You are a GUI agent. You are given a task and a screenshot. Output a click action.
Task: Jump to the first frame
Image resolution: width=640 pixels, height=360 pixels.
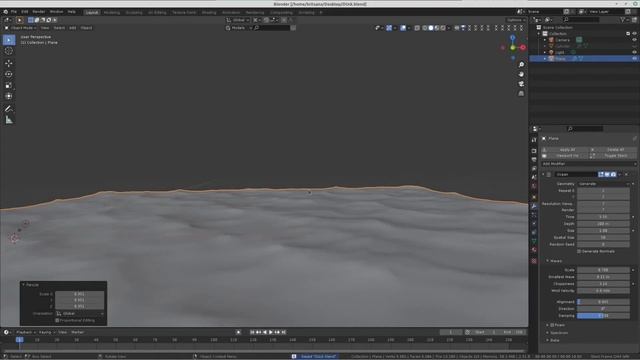click(x=252, y=332)
